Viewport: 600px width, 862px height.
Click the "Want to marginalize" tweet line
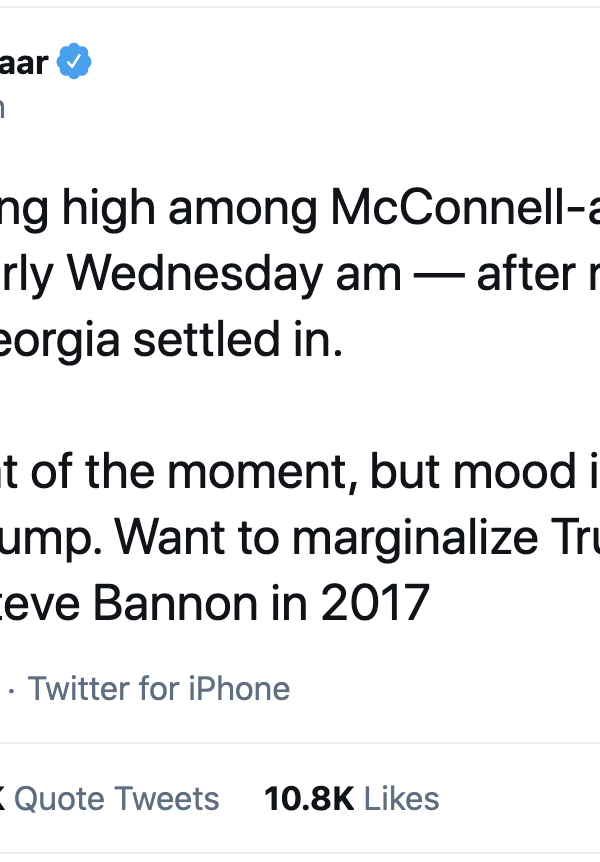click(300, 538)
